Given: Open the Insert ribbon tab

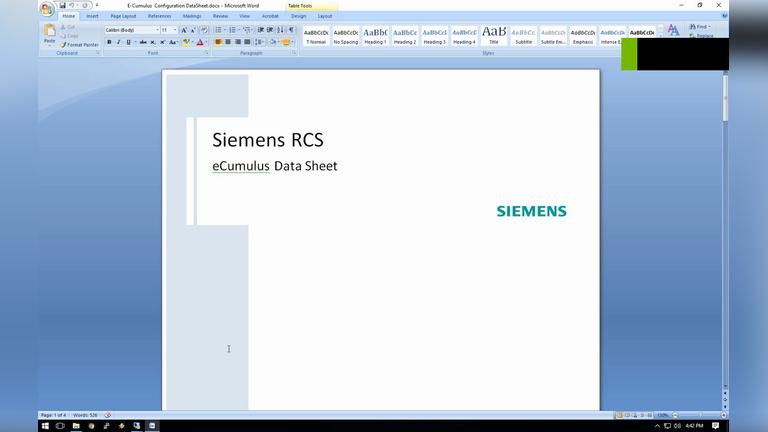Looking at the screenshot, I should (x=92, y=16).
